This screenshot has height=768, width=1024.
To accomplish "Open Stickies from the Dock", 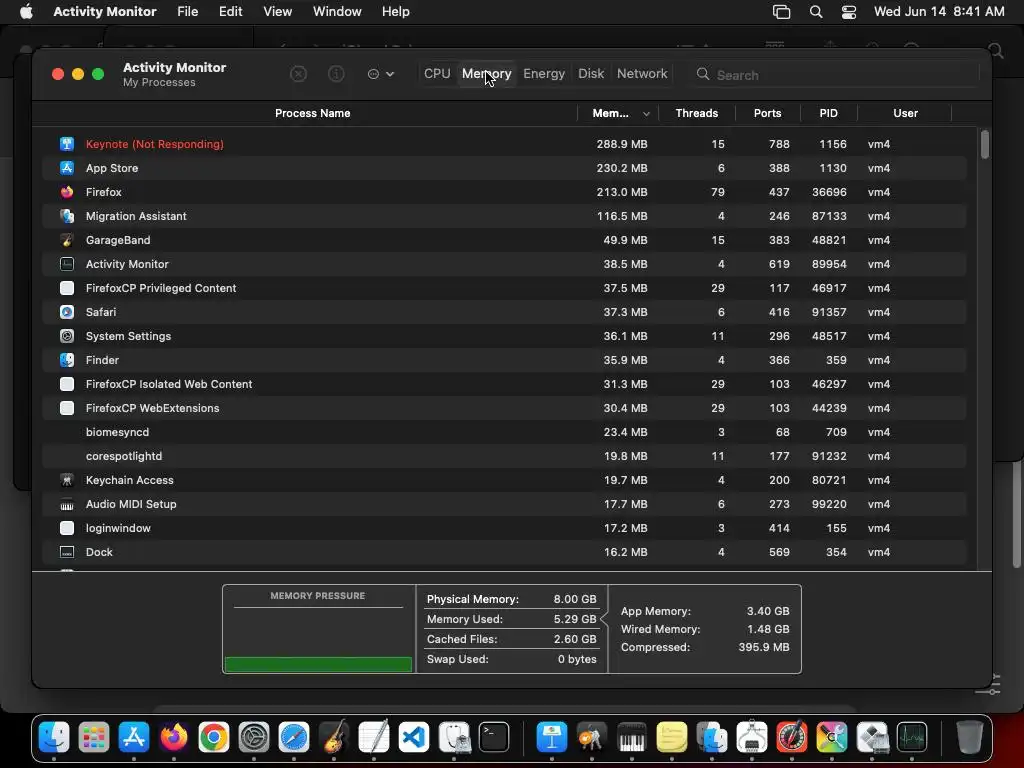I will (671, 737).
